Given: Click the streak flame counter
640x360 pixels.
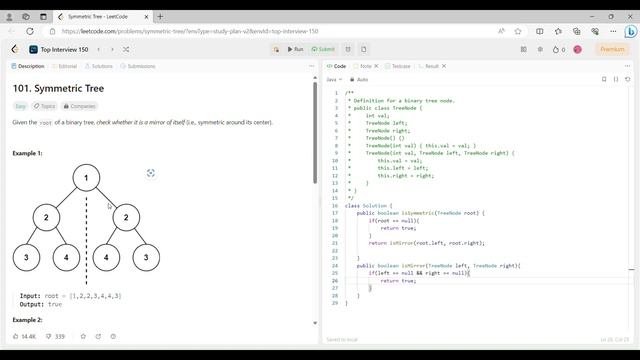Looking at the screenshot, I should (559, 49).
